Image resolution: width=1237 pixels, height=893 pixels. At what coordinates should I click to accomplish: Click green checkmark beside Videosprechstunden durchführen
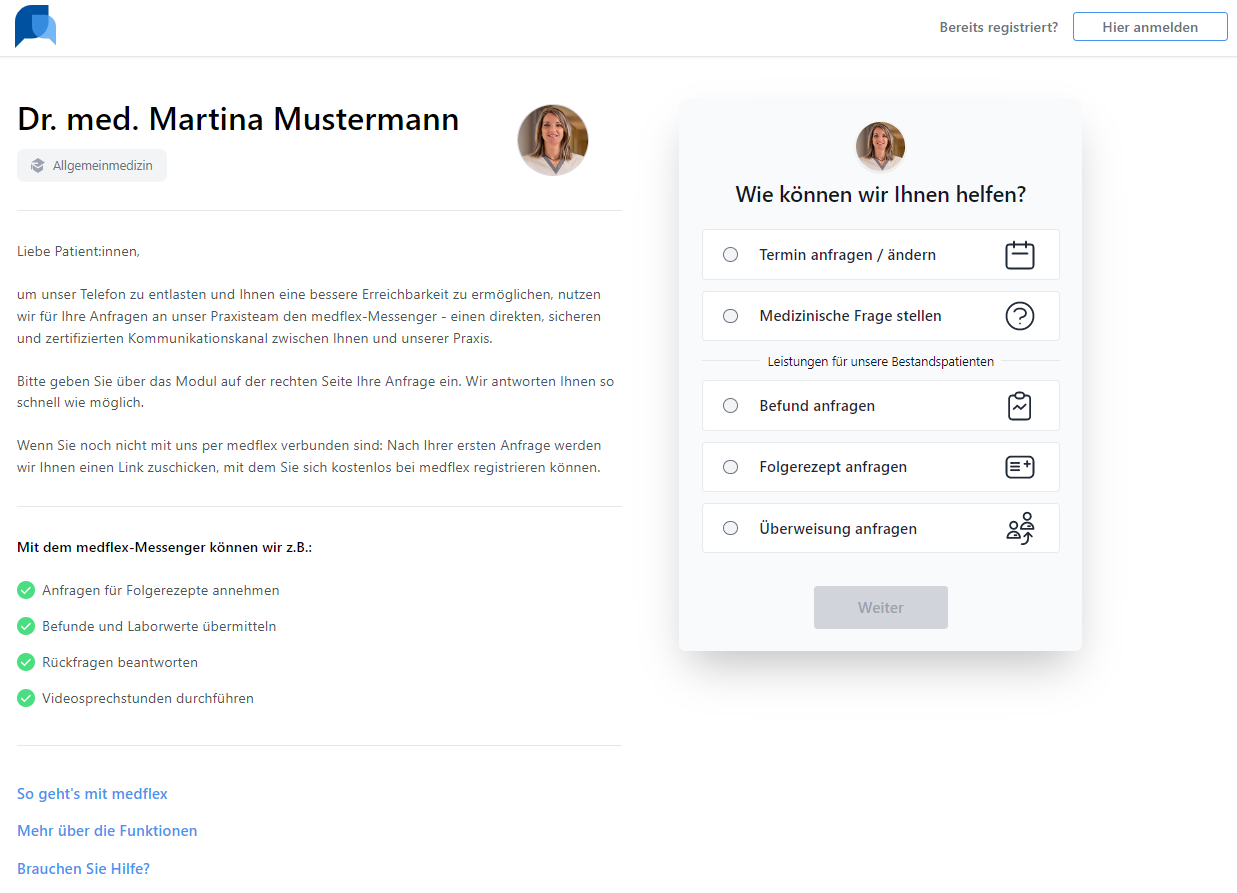click(26, 698)
